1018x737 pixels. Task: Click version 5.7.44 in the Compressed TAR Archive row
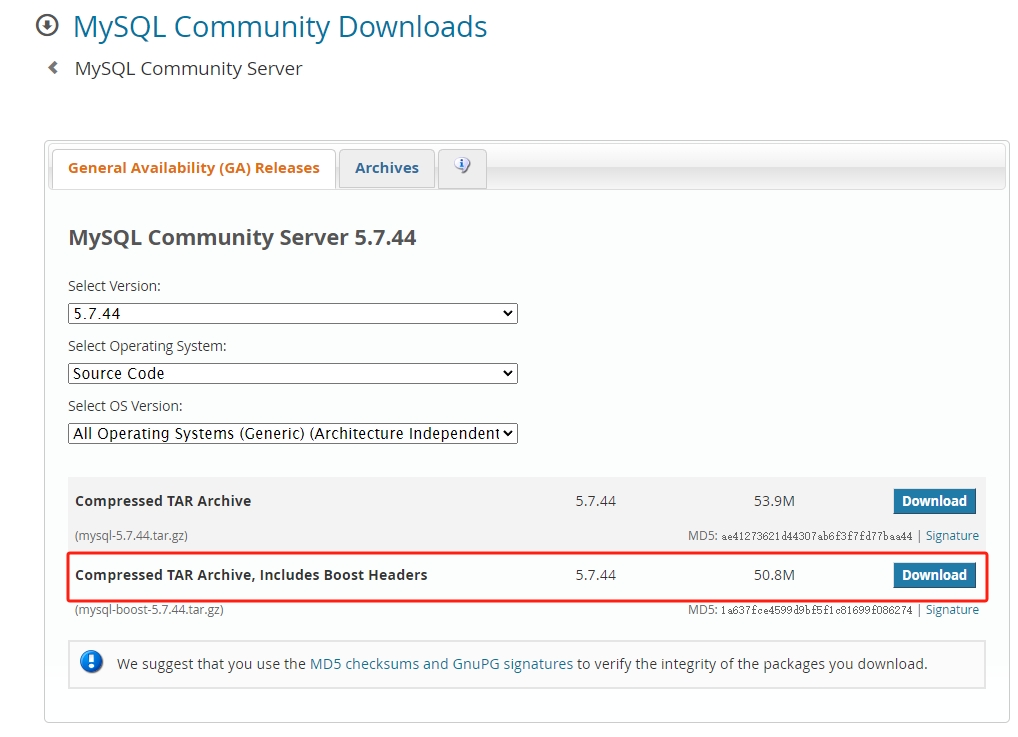coord(595,501)
